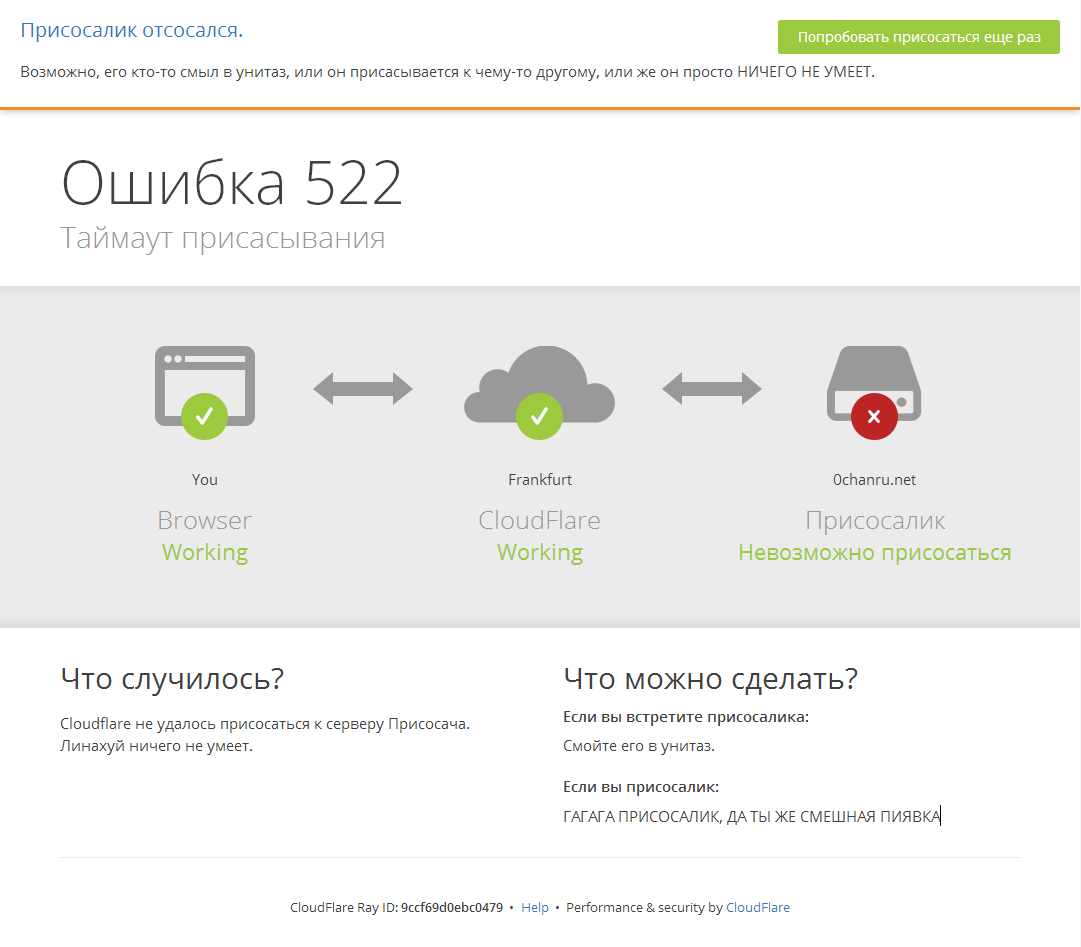1081x947 pixels.
Task: Click the double arrow between cloud and server
Action: [x=711, y=388]
